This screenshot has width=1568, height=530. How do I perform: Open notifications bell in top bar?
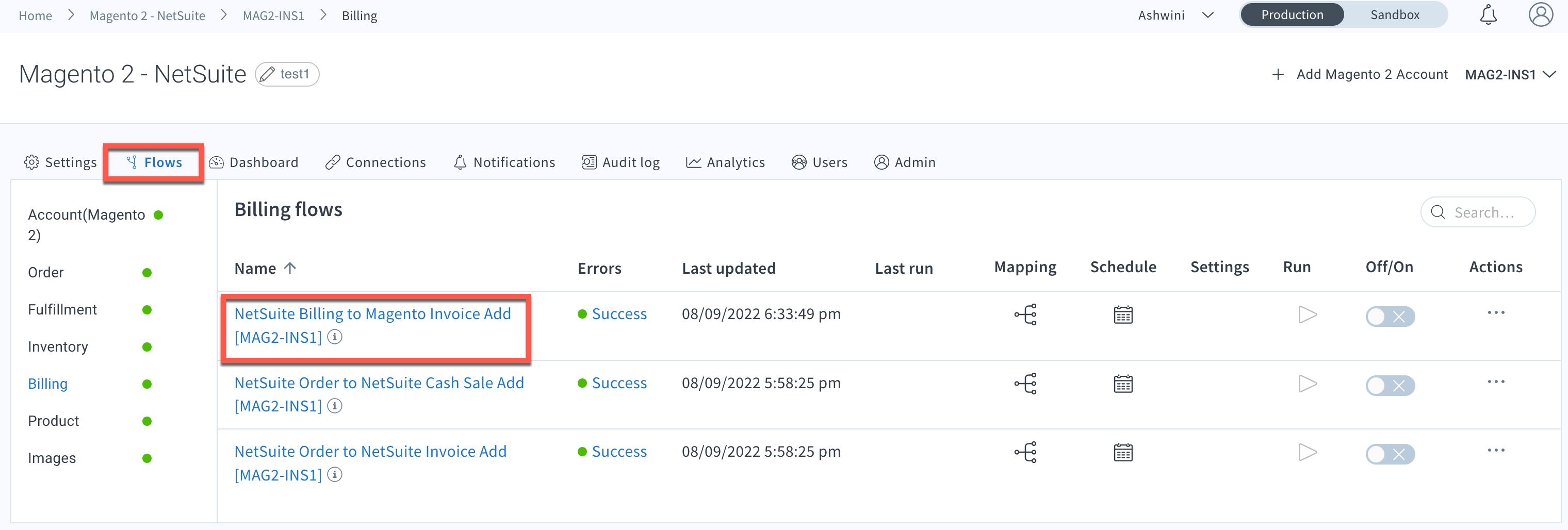tap(1488, 14)
